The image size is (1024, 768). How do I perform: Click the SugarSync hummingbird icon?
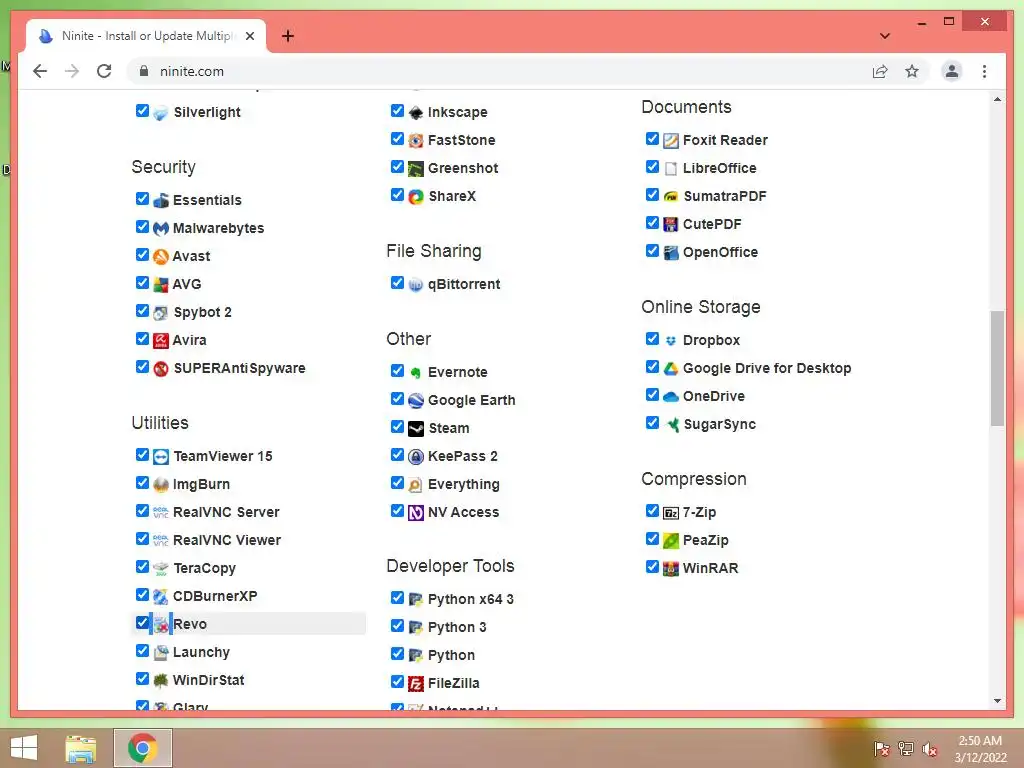click(x=671, y=424)
